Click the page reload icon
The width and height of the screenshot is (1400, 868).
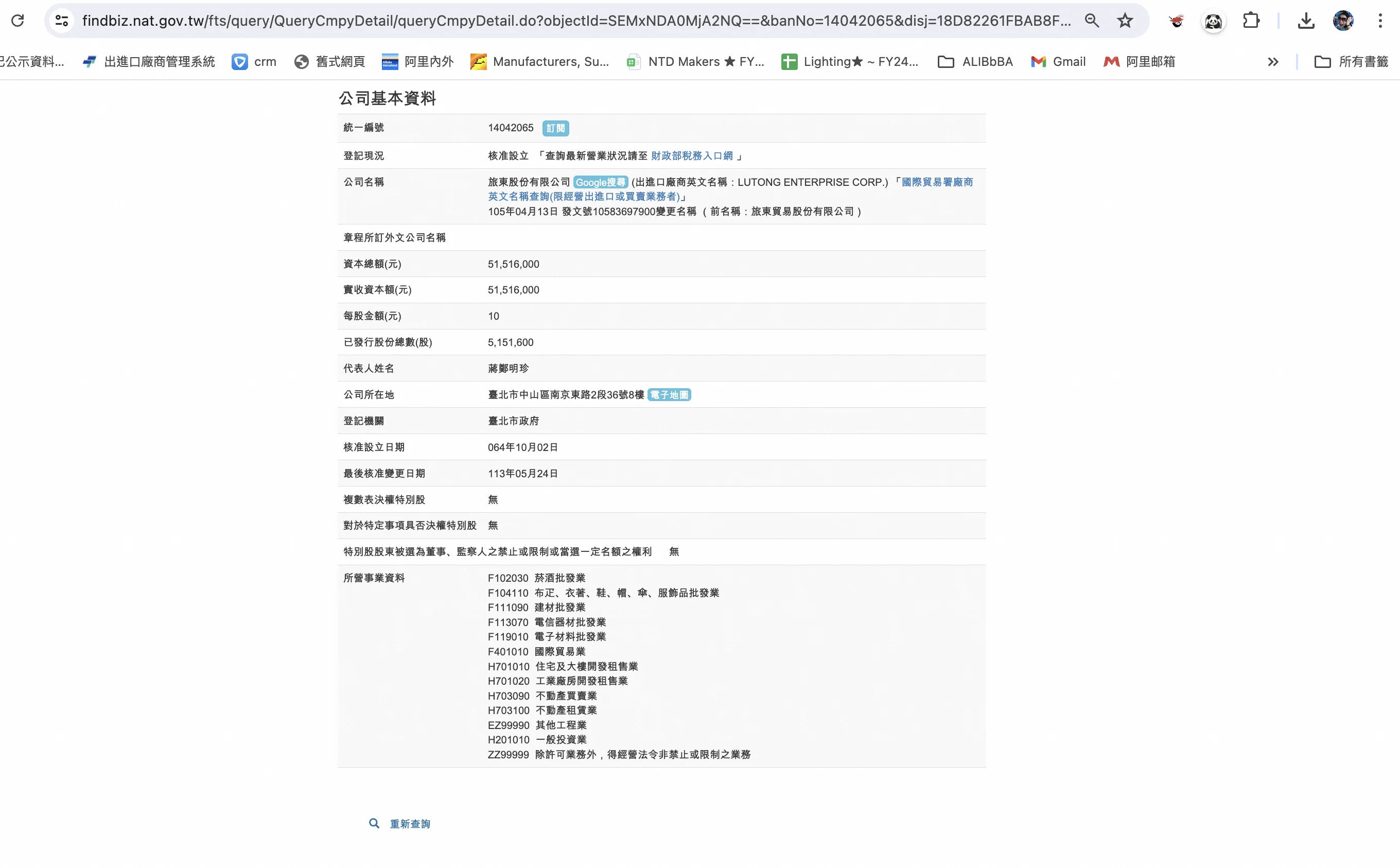pyautogui.click(x=18, y=21)
